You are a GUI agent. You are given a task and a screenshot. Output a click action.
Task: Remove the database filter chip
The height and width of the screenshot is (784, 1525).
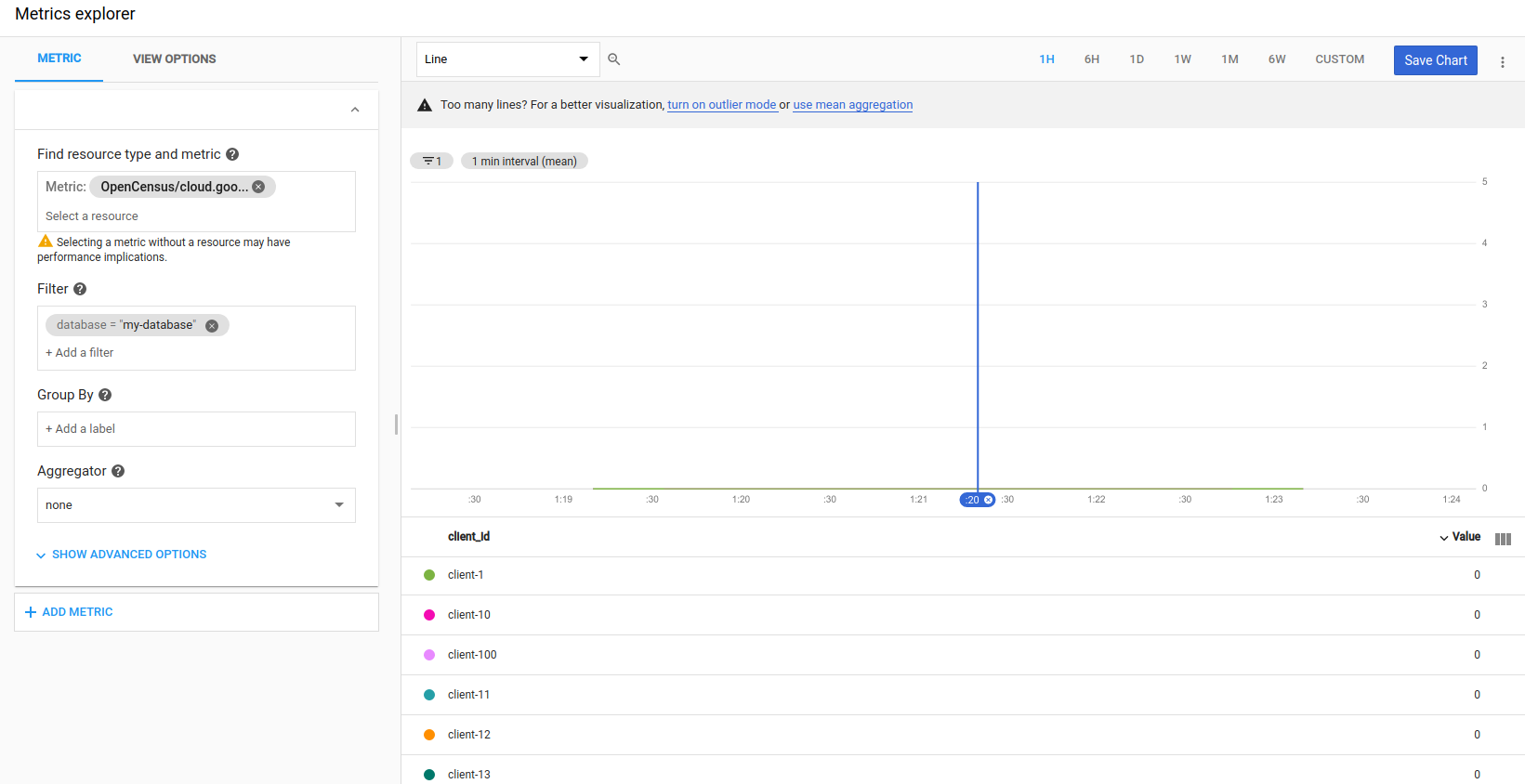tap(212, 326)
